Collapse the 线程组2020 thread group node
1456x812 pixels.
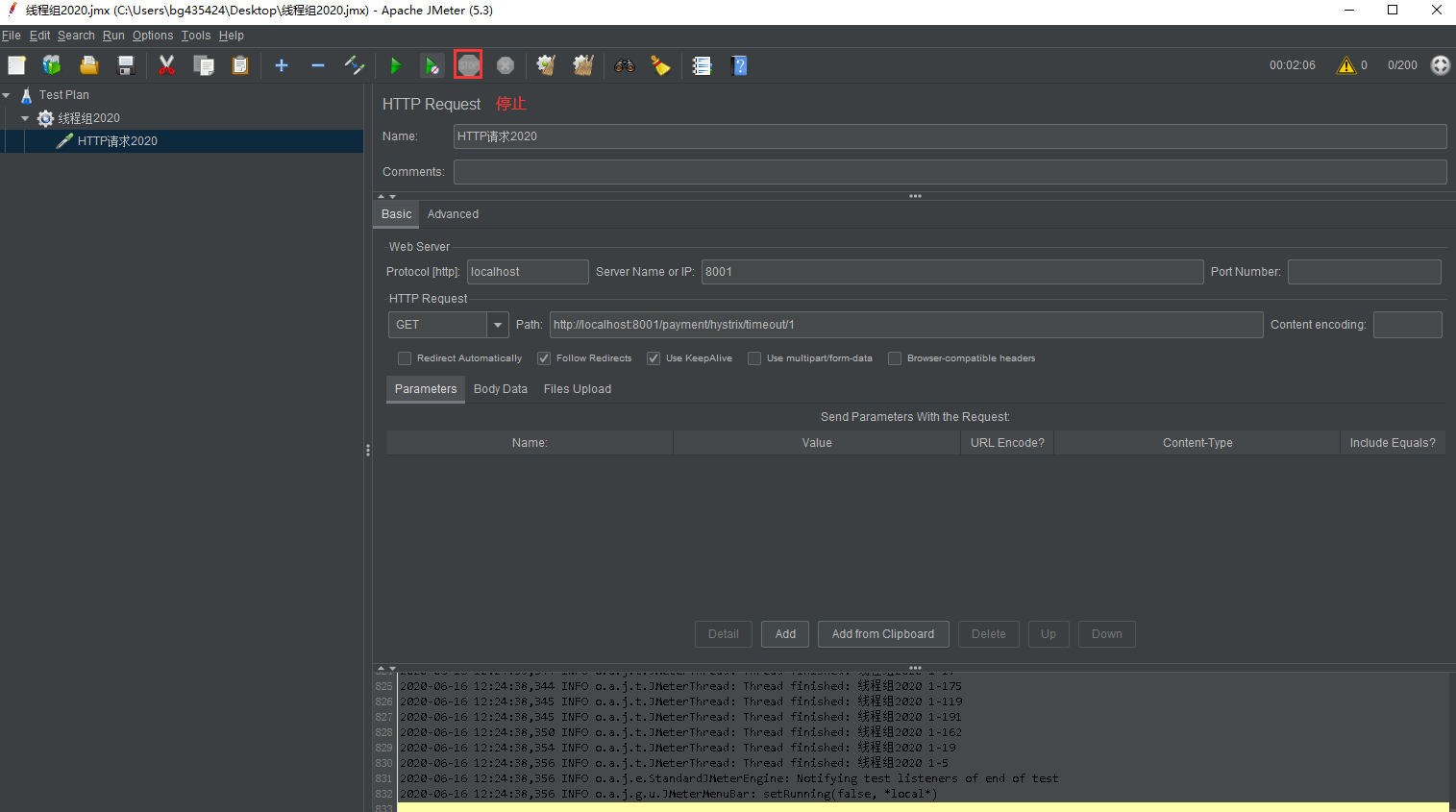click(25, 118)
